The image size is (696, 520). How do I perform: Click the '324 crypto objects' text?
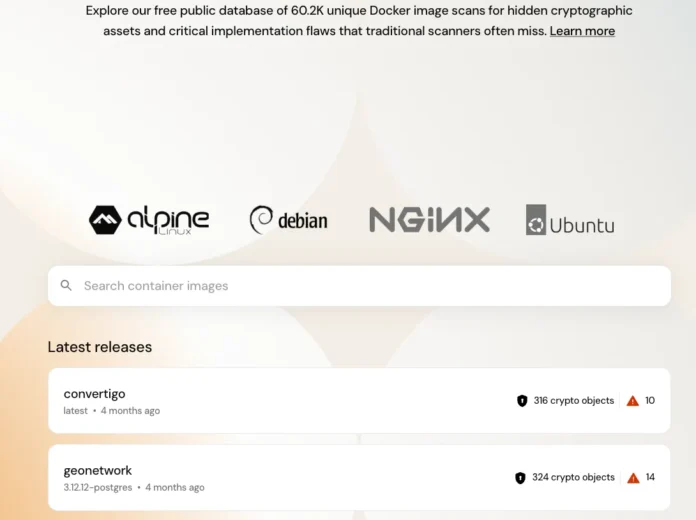pos(573,477)
